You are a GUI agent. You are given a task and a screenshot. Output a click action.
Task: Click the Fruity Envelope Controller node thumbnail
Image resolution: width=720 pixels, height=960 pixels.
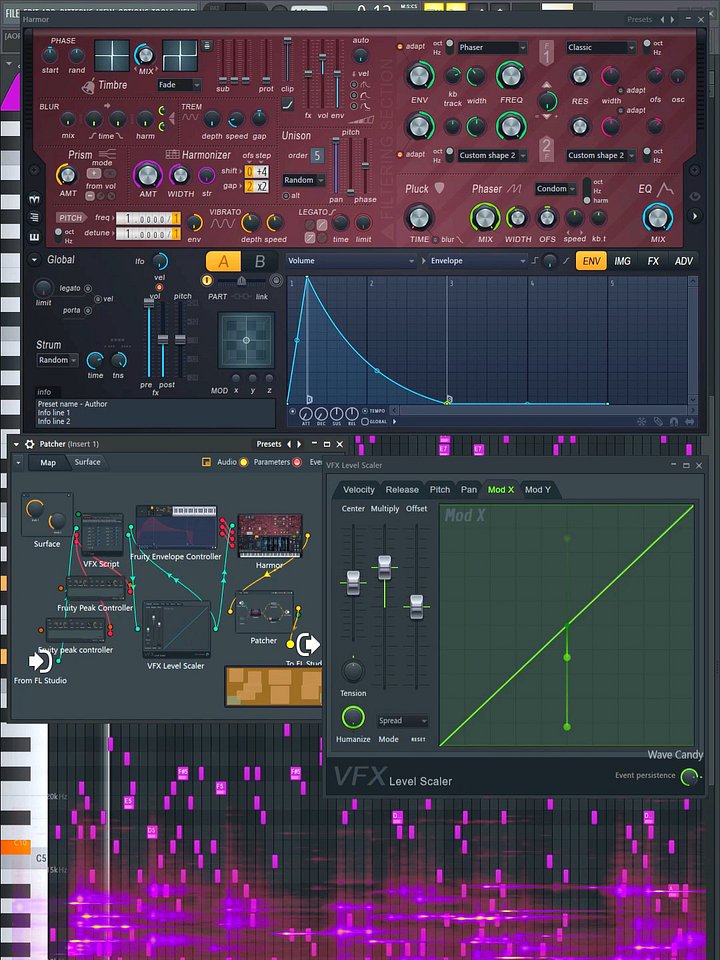[x=177, y=527]
